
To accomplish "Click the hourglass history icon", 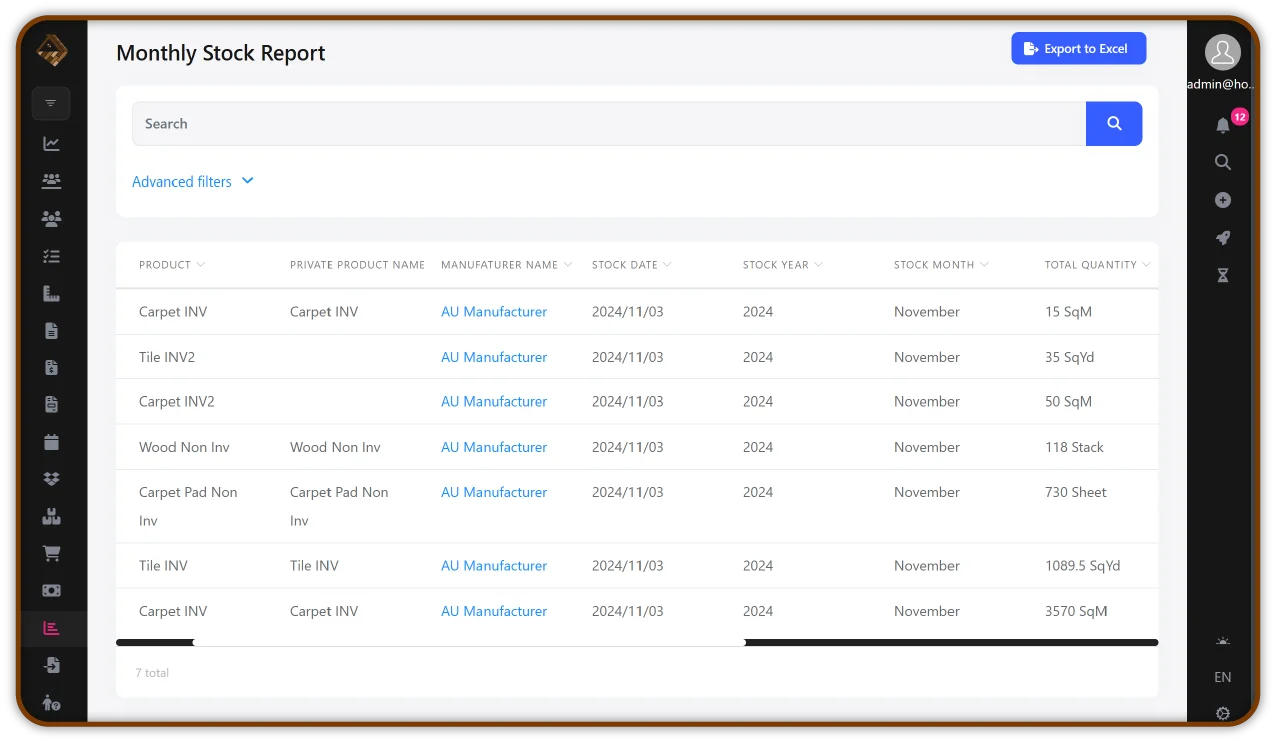I will coord(1222,275).
